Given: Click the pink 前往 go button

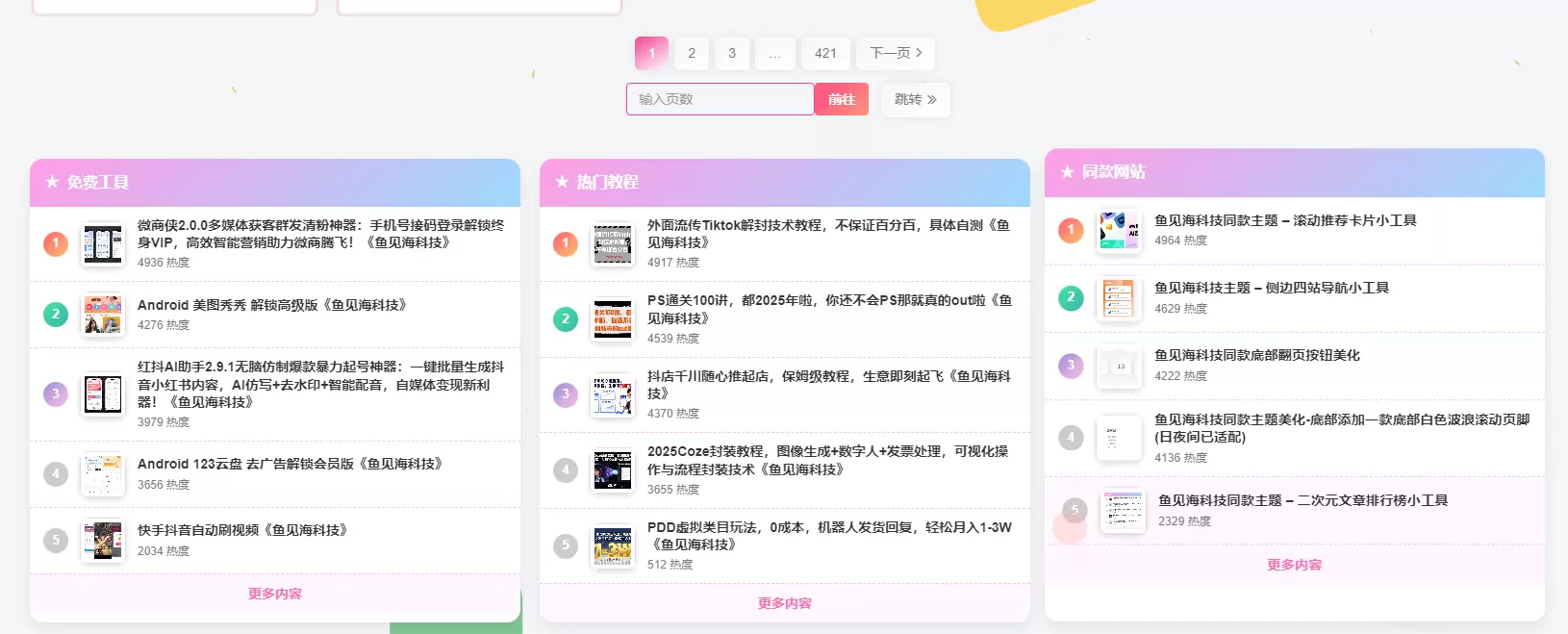Looking at the screenshot, I should [842, 99].
